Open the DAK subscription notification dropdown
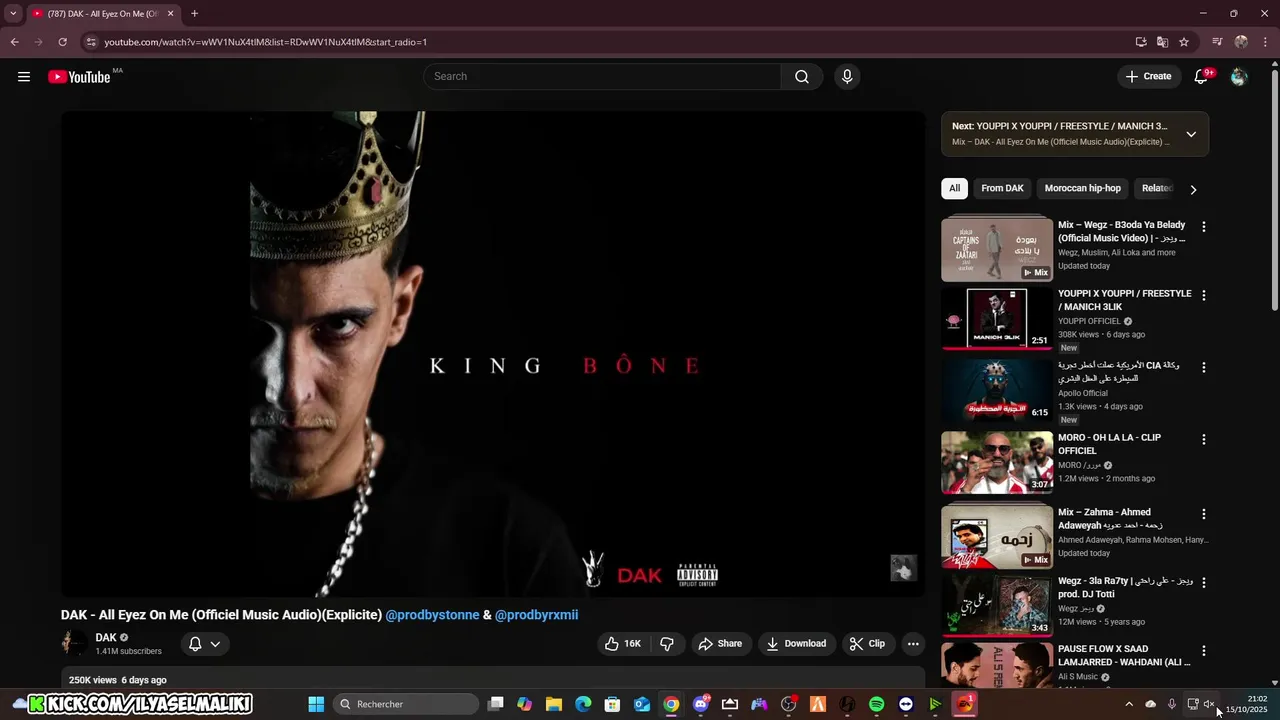Image resolution: width=1280 pixels, height=720 pixels. coord(204,644)
